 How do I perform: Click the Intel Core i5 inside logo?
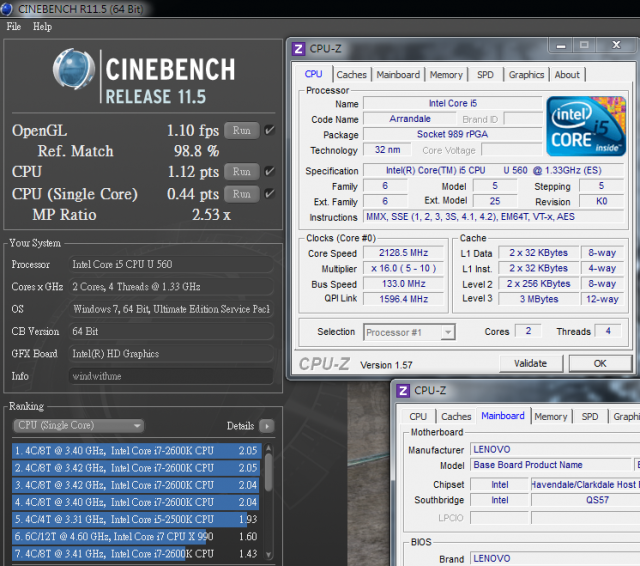point(586,126)
